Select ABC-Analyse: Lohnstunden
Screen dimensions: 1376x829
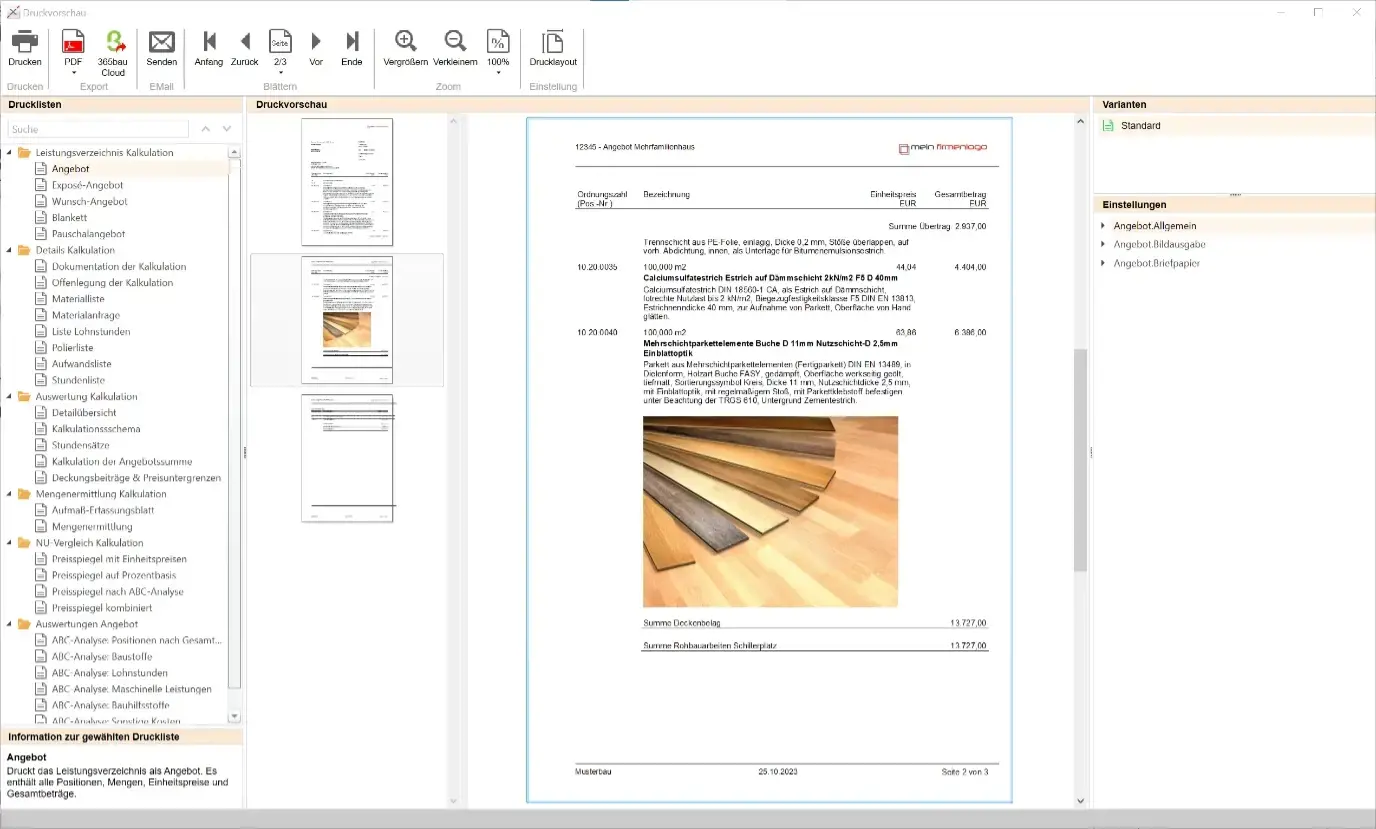click(110, 673)
